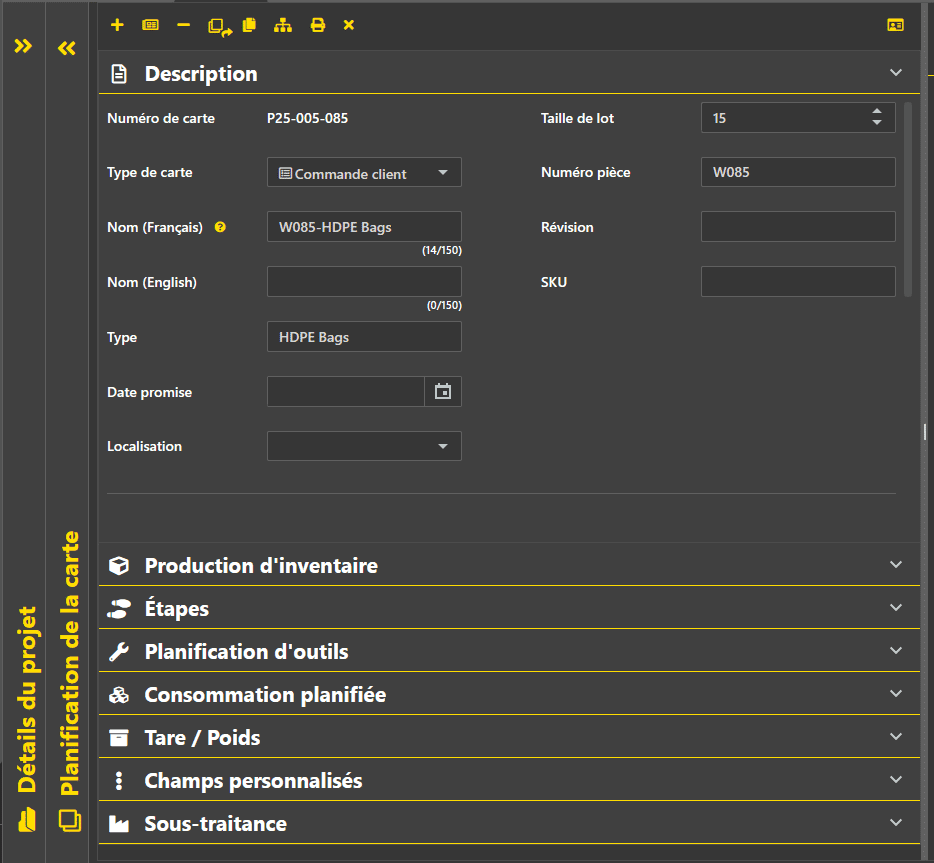
Task: Click the ID card icon at top right
Action: [x=895, y=25]
